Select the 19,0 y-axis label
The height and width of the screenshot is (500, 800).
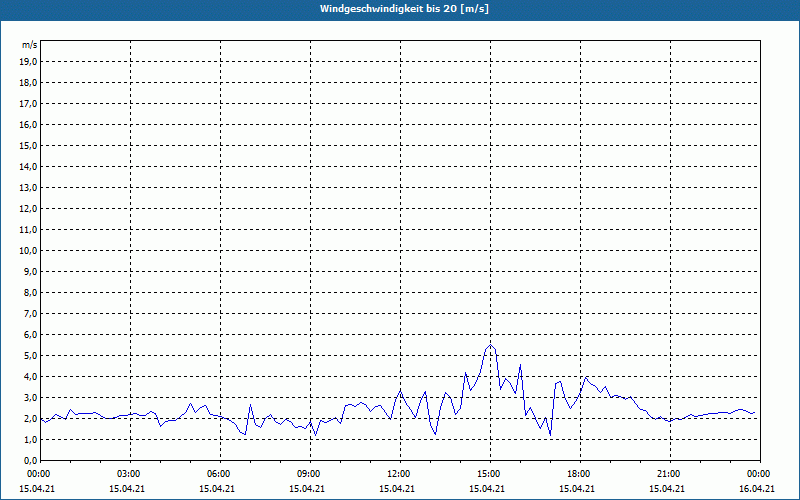[29, 62]
